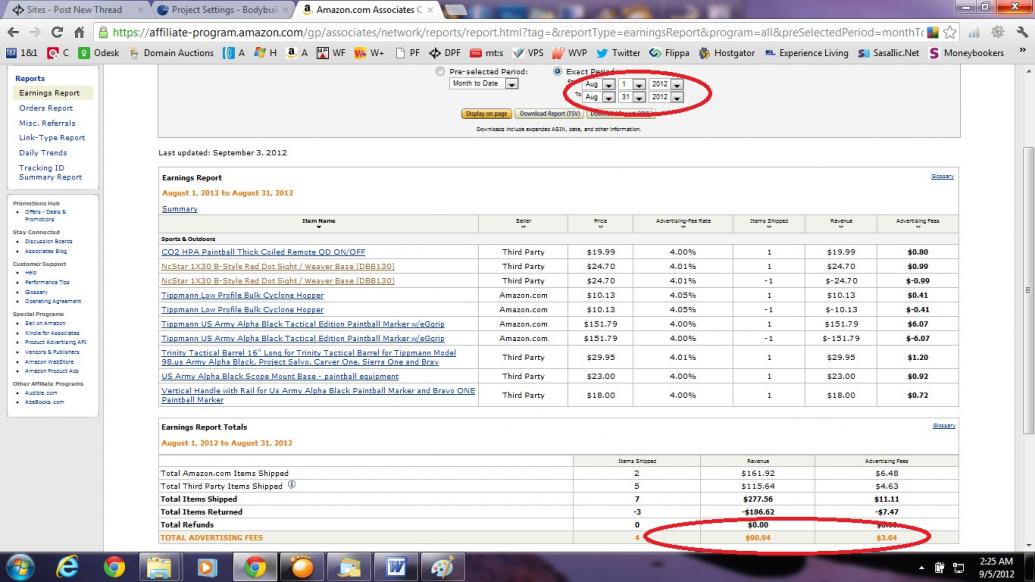
Task: Click the Summary link under Earnings Report
Action: tap(180, 209)
